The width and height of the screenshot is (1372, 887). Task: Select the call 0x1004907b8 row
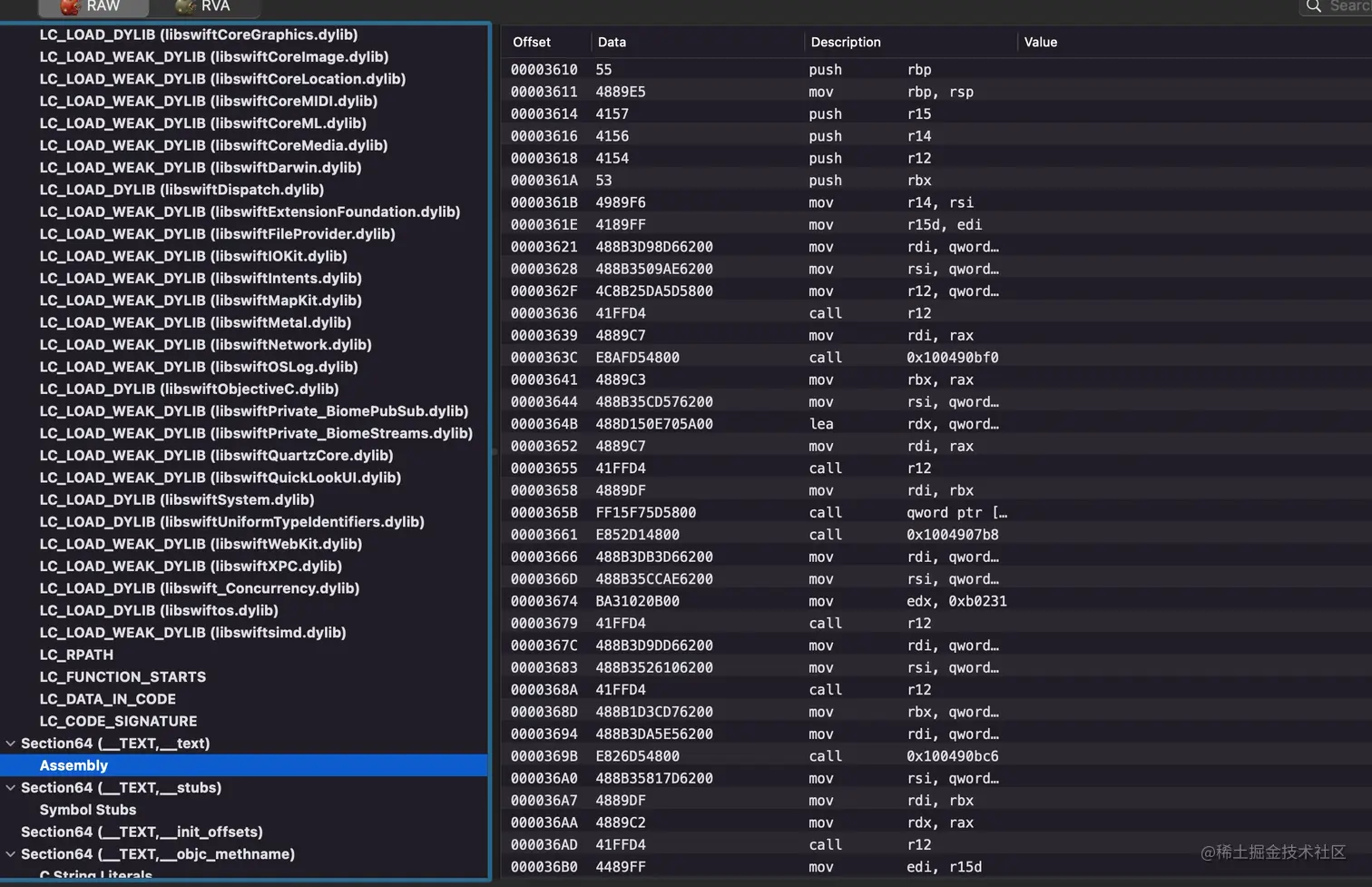pyautogui.click(x=936, y=535)
